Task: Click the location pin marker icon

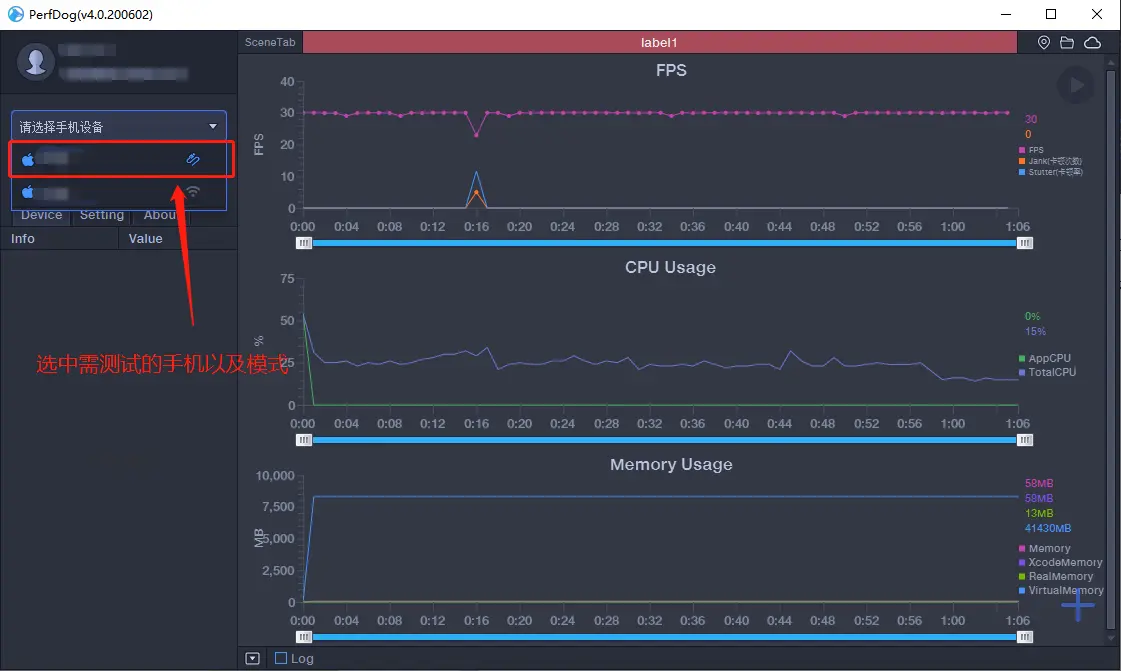Action: (1044, 43)
